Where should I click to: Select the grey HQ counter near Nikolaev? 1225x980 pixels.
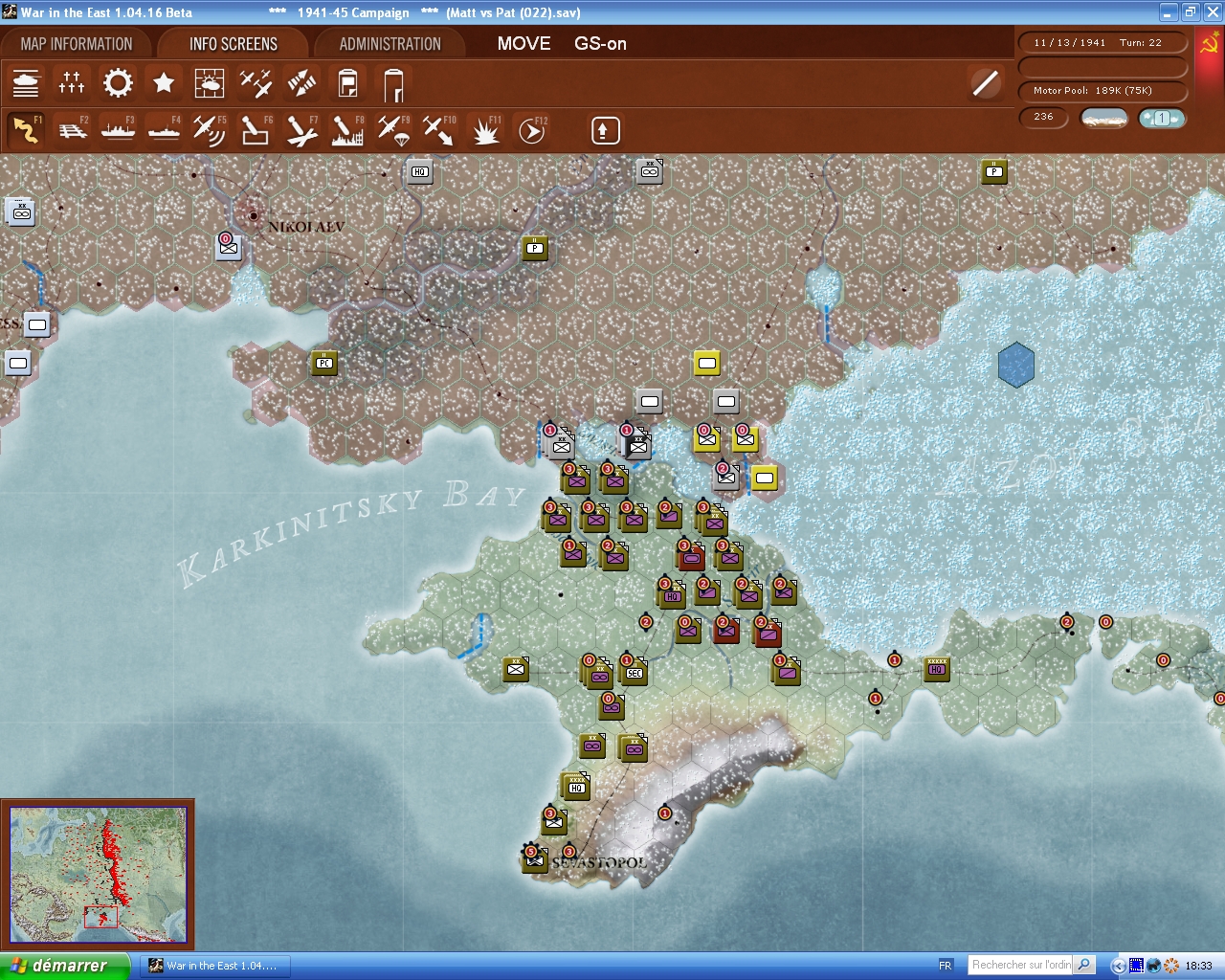(x=419, y=172)
